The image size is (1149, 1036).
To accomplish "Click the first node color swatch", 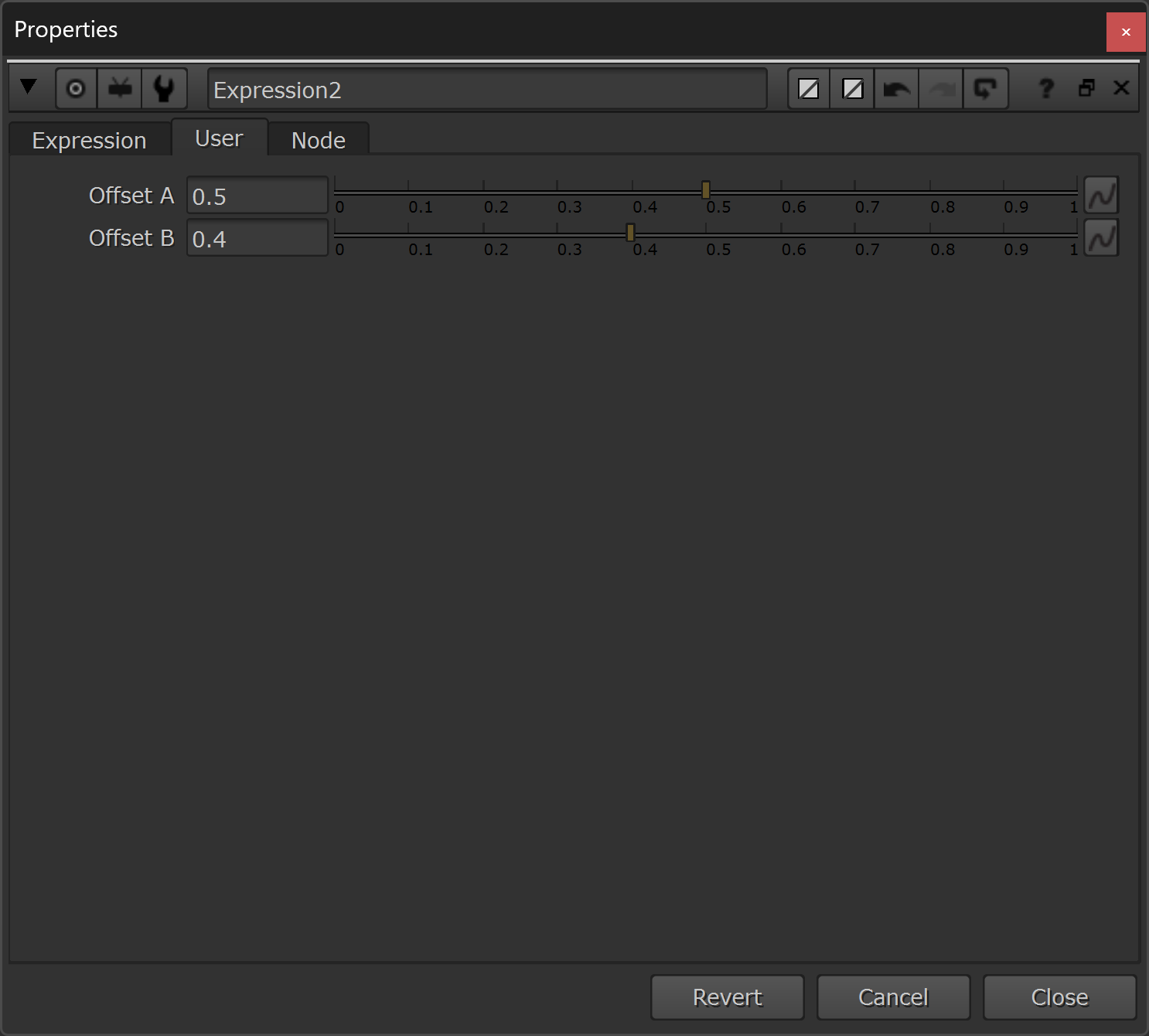I will 808,89.
